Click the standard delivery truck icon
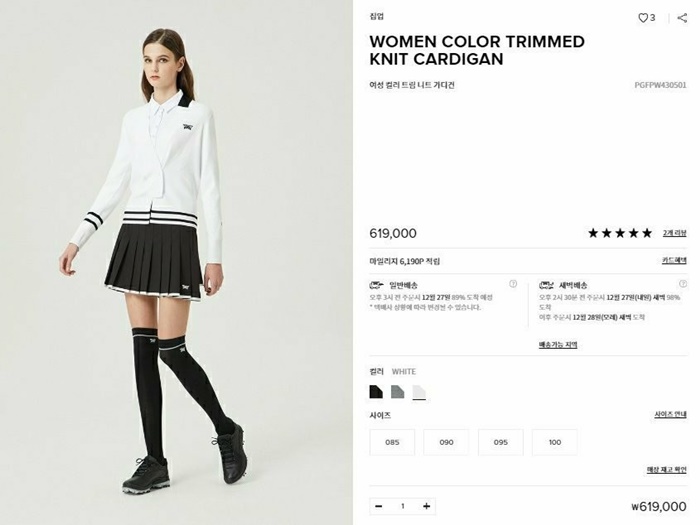This screenshot has height=525, width=700. [x=376, y=285]
